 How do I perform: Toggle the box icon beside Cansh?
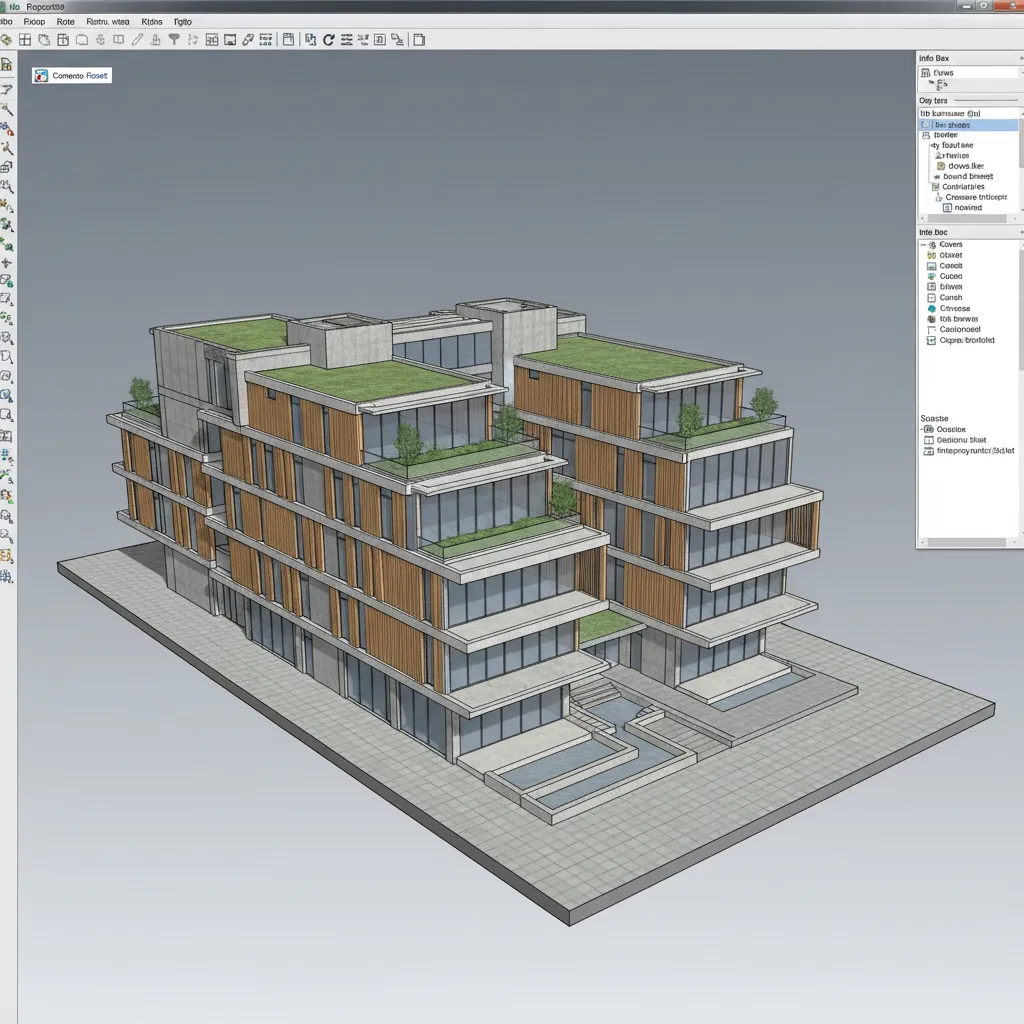[931, 298]
